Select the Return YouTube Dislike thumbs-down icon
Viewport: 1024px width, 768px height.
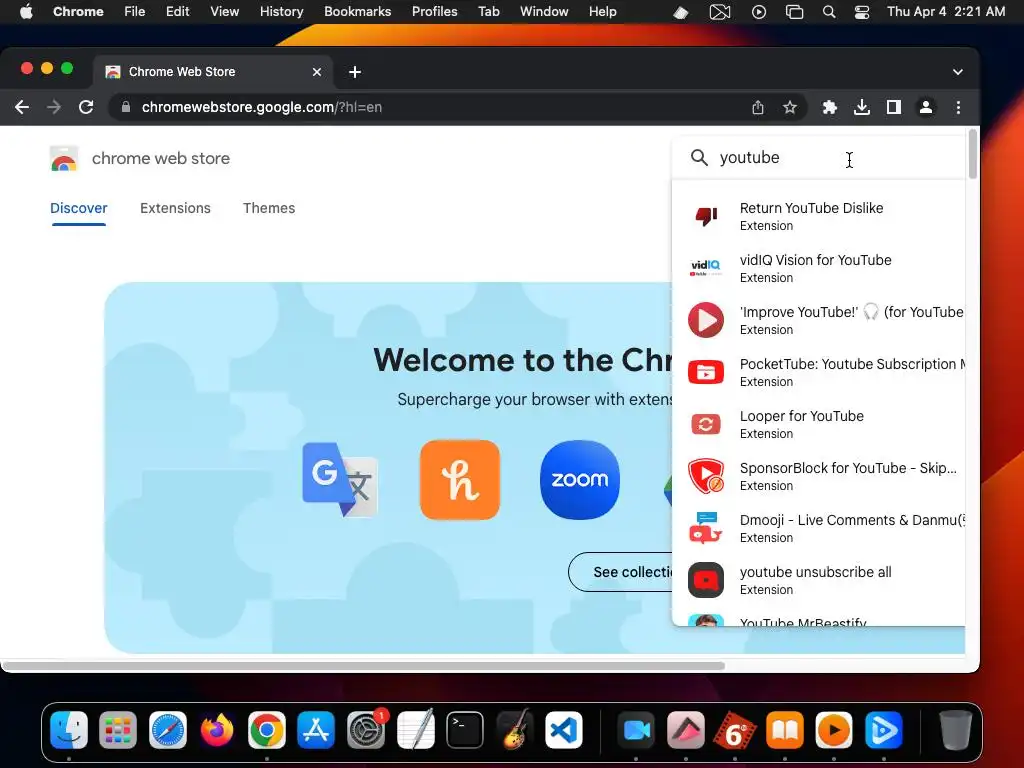click(706, 216)
